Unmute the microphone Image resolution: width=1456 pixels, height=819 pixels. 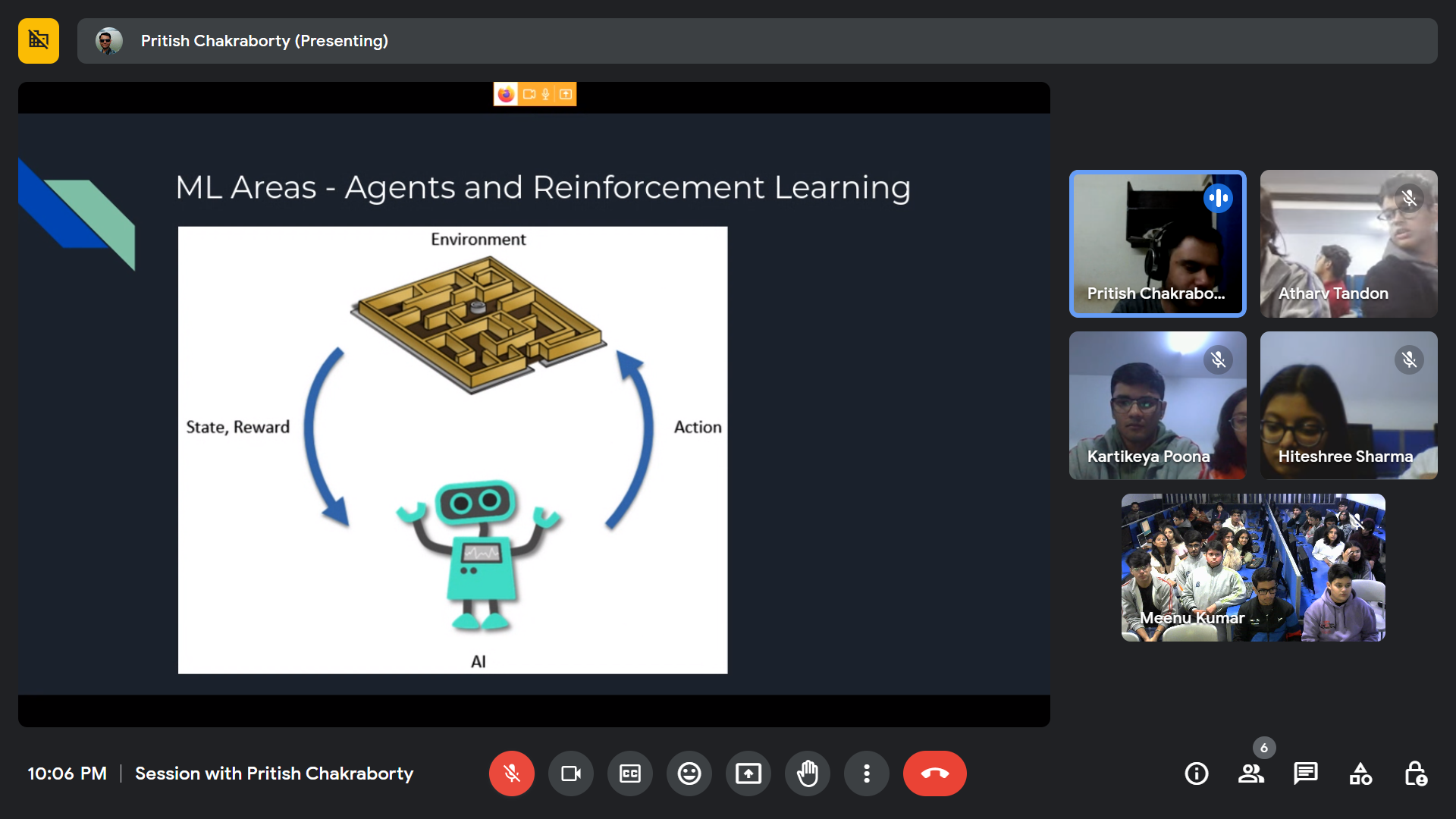click(512, 773)
